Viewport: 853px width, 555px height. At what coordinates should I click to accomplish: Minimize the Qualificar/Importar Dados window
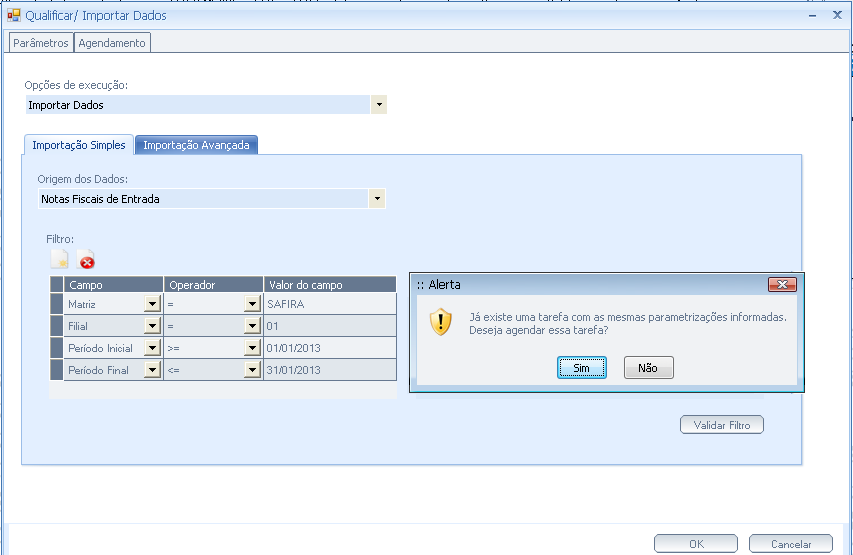[812, 16]
